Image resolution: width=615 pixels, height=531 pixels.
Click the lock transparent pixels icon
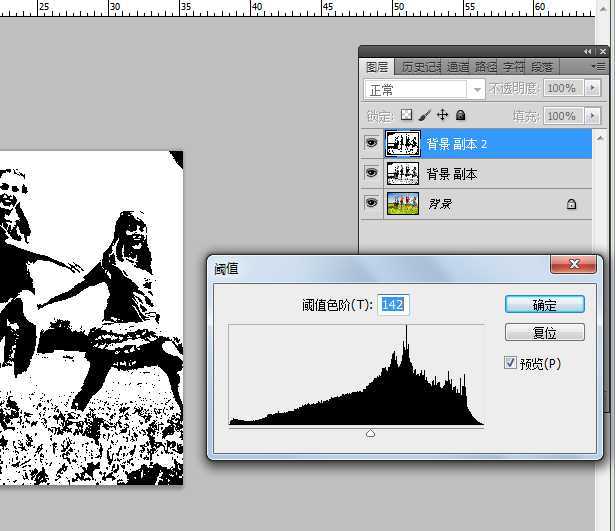407,116
